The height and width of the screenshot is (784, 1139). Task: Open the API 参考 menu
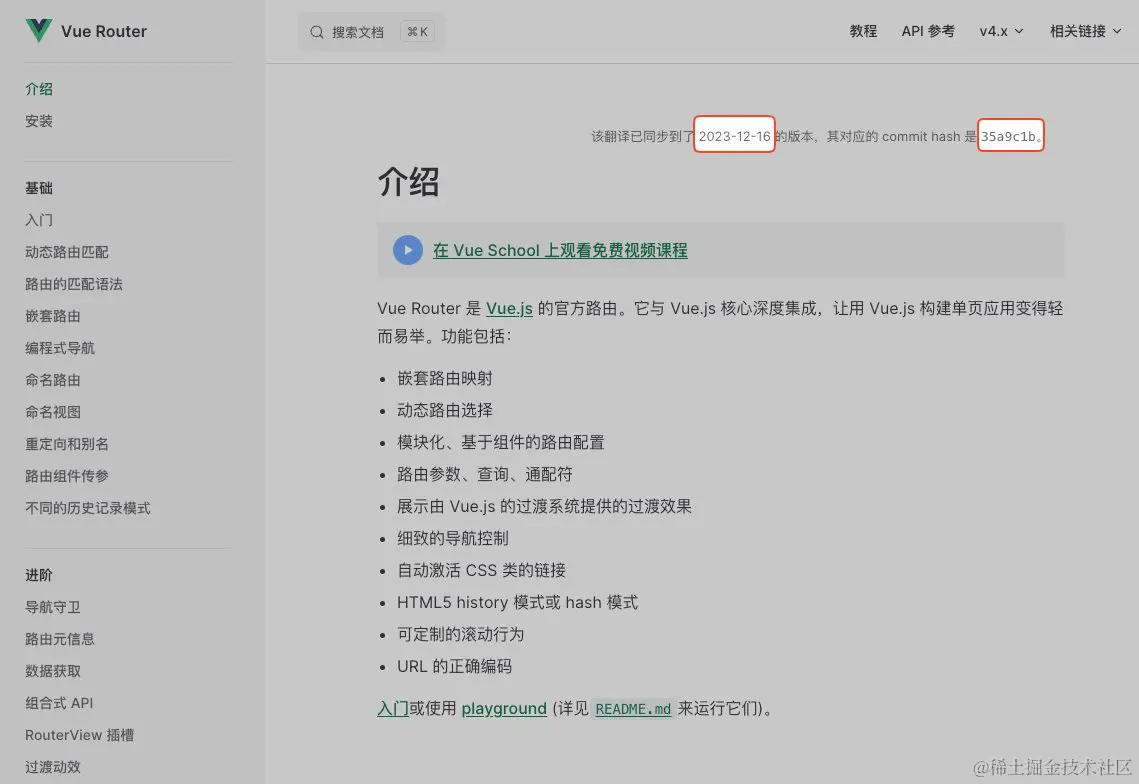point(928,31)
